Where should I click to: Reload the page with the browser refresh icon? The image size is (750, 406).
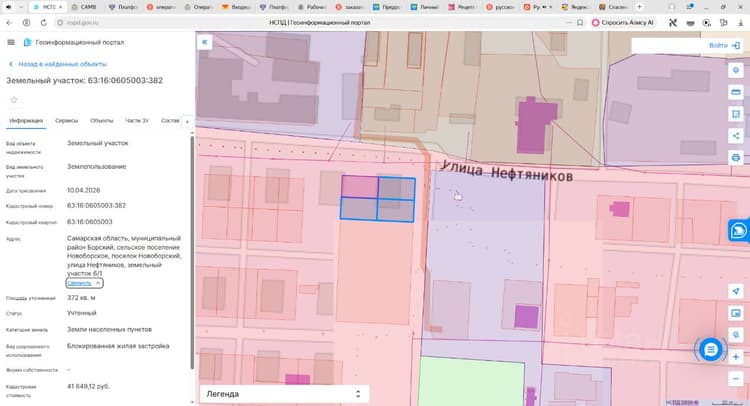pyautogui.click(x=44, y=22)
